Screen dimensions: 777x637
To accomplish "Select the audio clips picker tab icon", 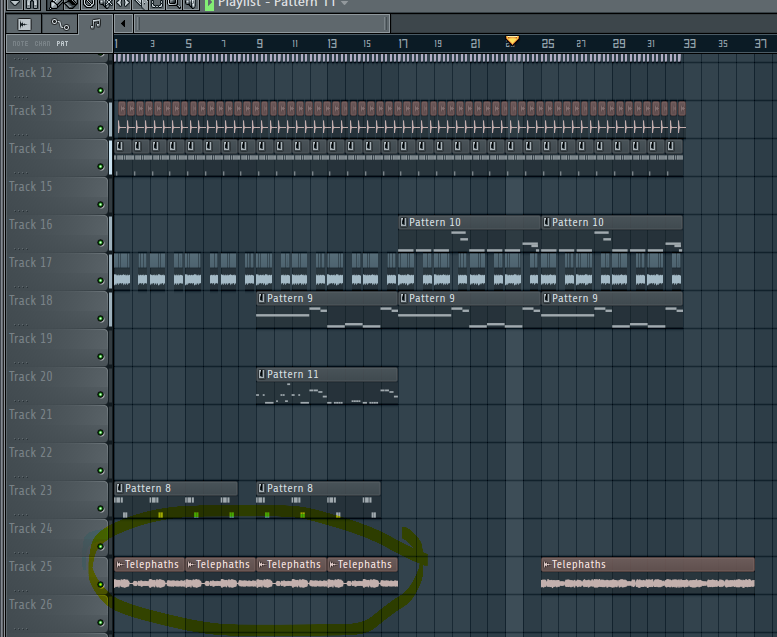I will 25,24.
